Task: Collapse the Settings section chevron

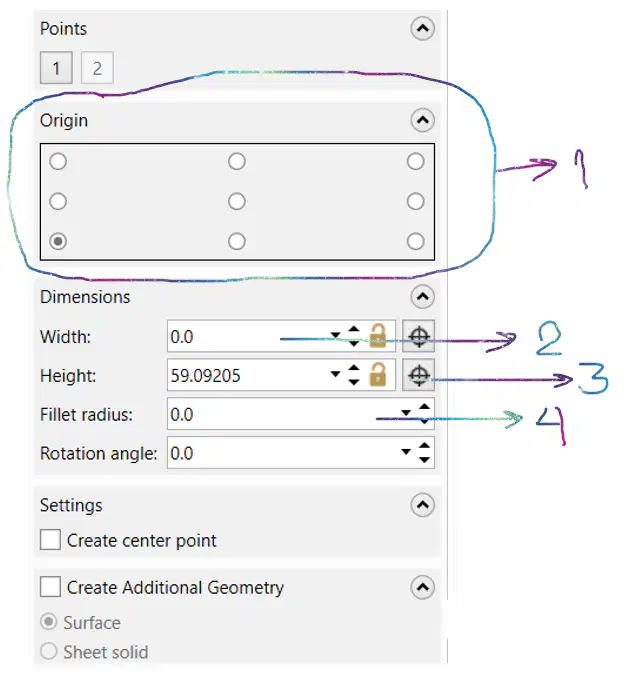Action: click(422, 505)
